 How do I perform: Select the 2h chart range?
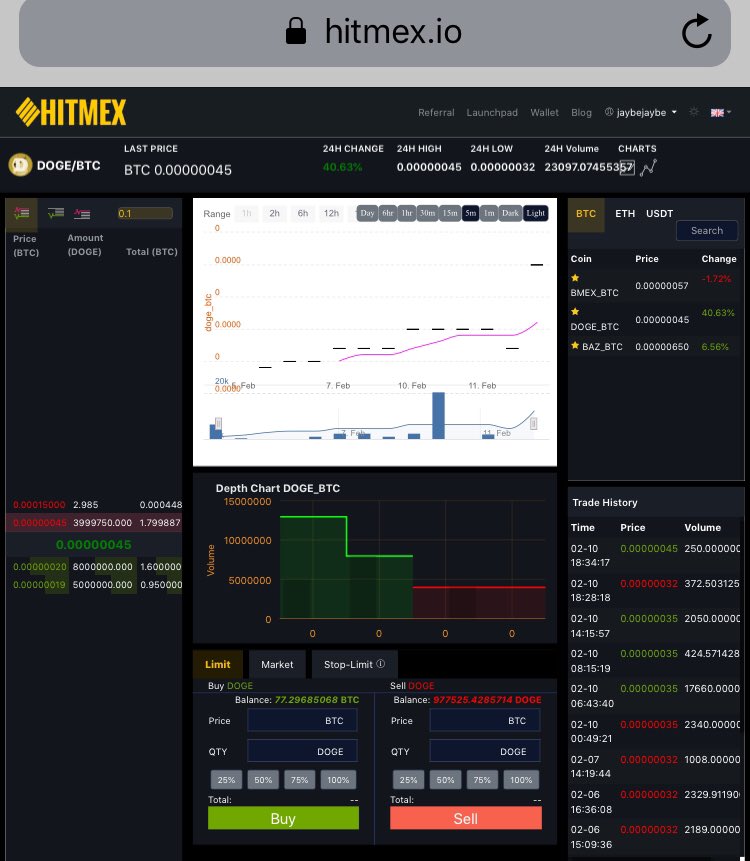[275, 214]
